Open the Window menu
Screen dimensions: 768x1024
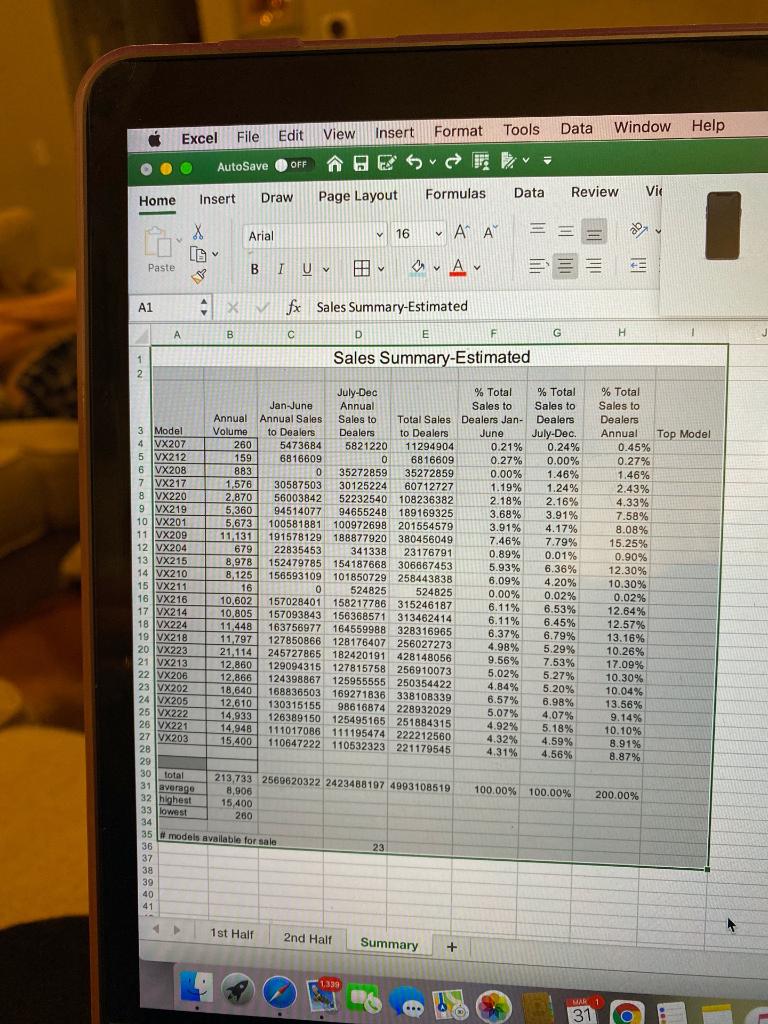pyautogui.click(x=642, y=127)
